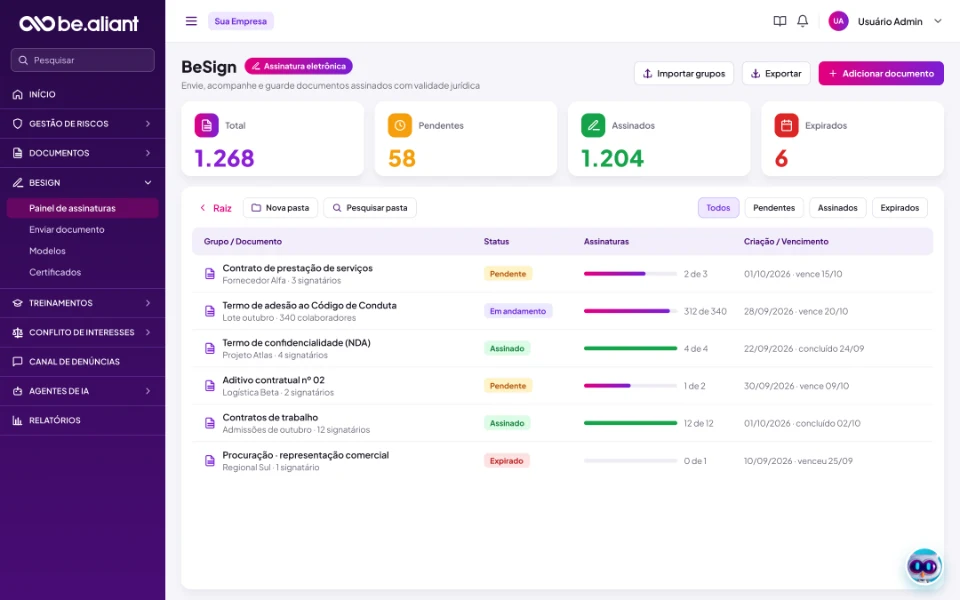
Task: Click signature progress bar showing 312 de 340
Action: point(630,311)
